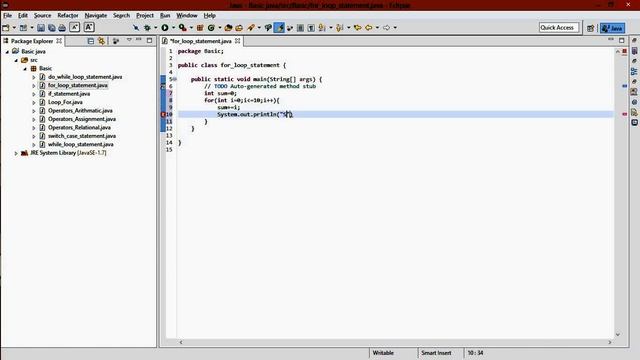Open Package Explorer View Menu triangle

point(129,40)
